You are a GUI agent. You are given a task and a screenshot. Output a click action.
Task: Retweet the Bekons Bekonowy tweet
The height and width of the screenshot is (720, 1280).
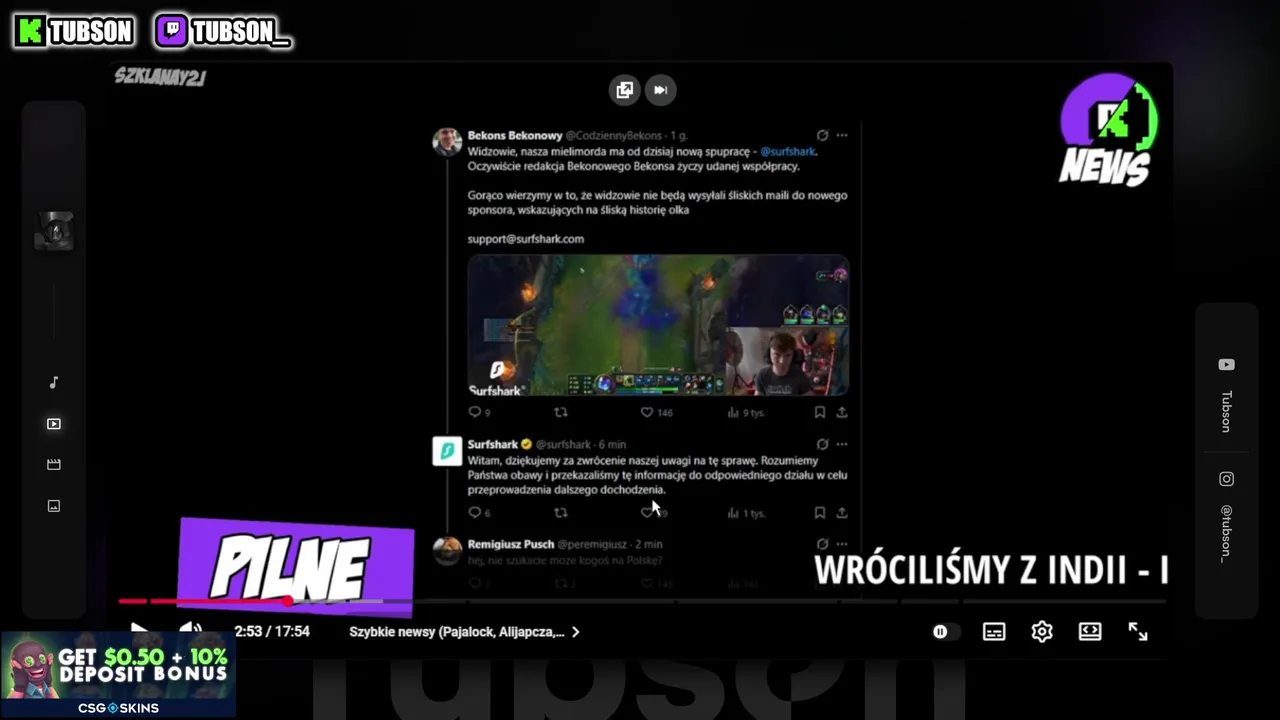(561, 412)
